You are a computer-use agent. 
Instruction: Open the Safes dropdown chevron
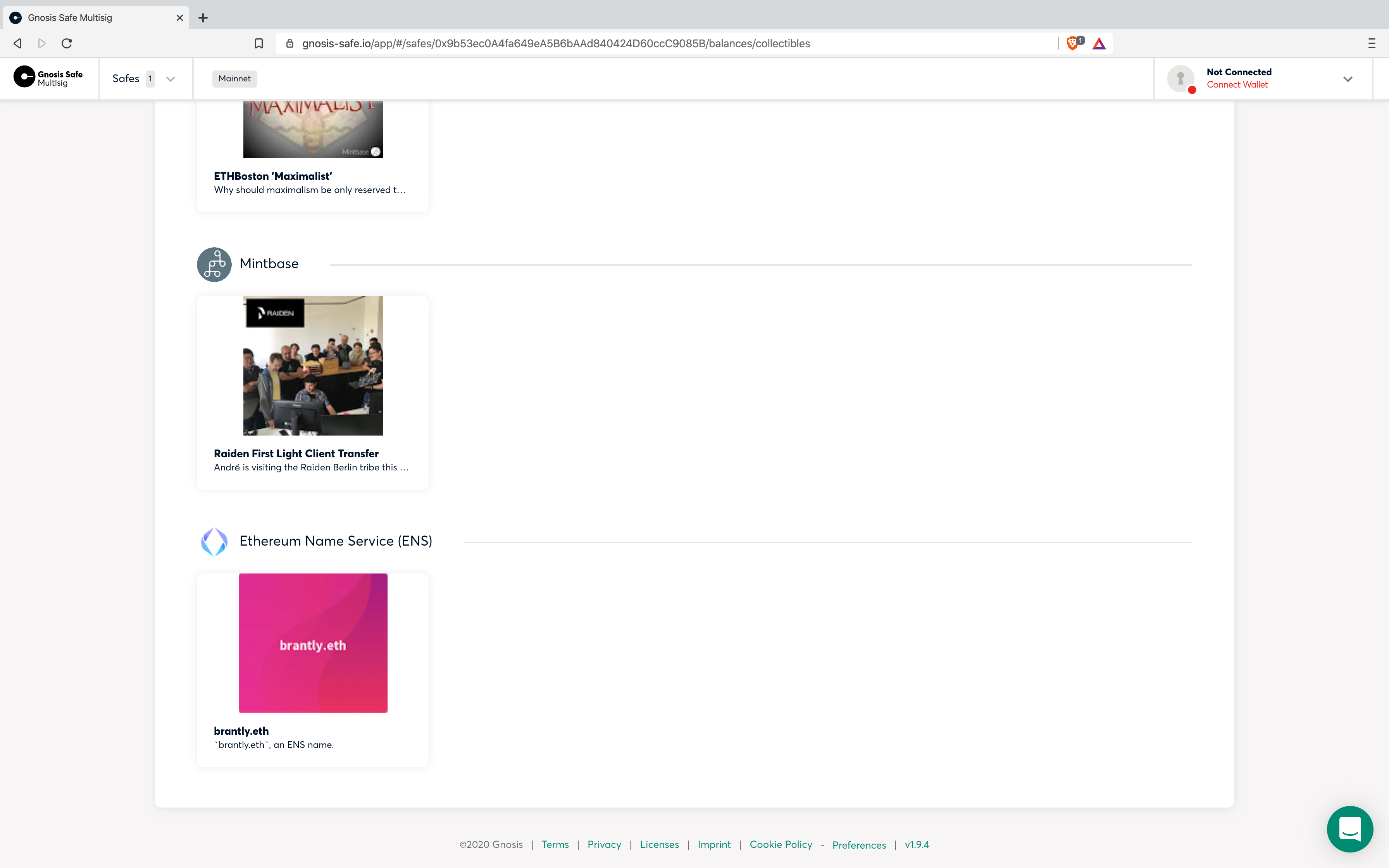(x=171, y=79)
